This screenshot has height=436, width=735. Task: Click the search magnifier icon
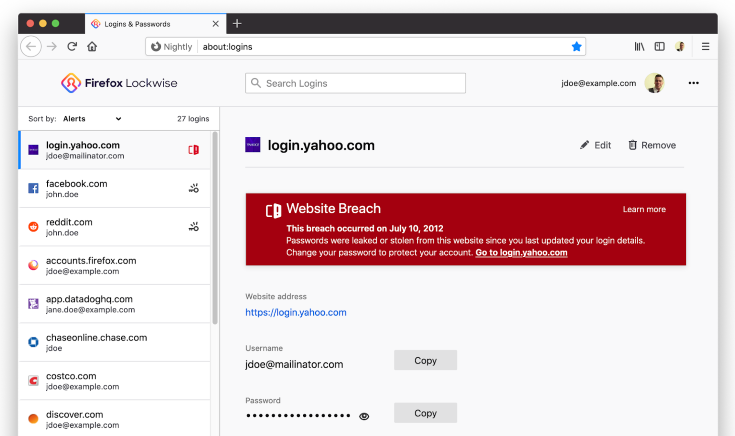[255, 83]
